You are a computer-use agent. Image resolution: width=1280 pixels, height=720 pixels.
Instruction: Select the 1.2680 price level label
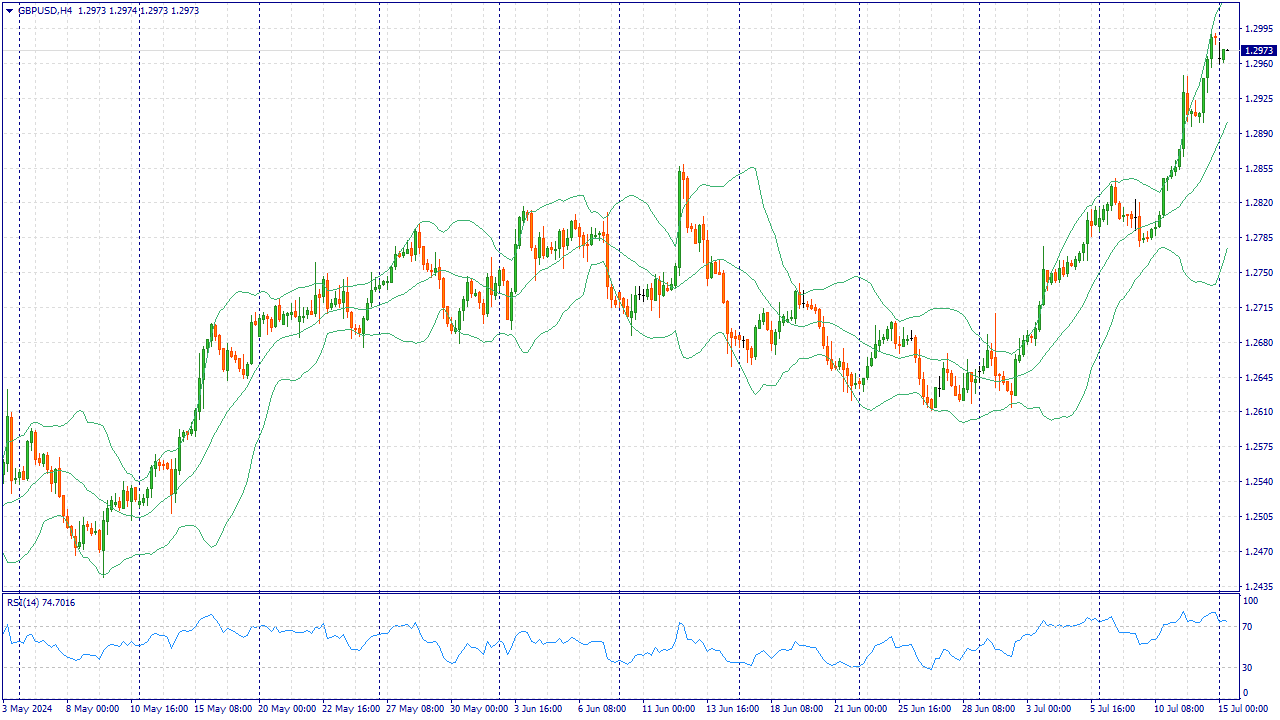1259,343
